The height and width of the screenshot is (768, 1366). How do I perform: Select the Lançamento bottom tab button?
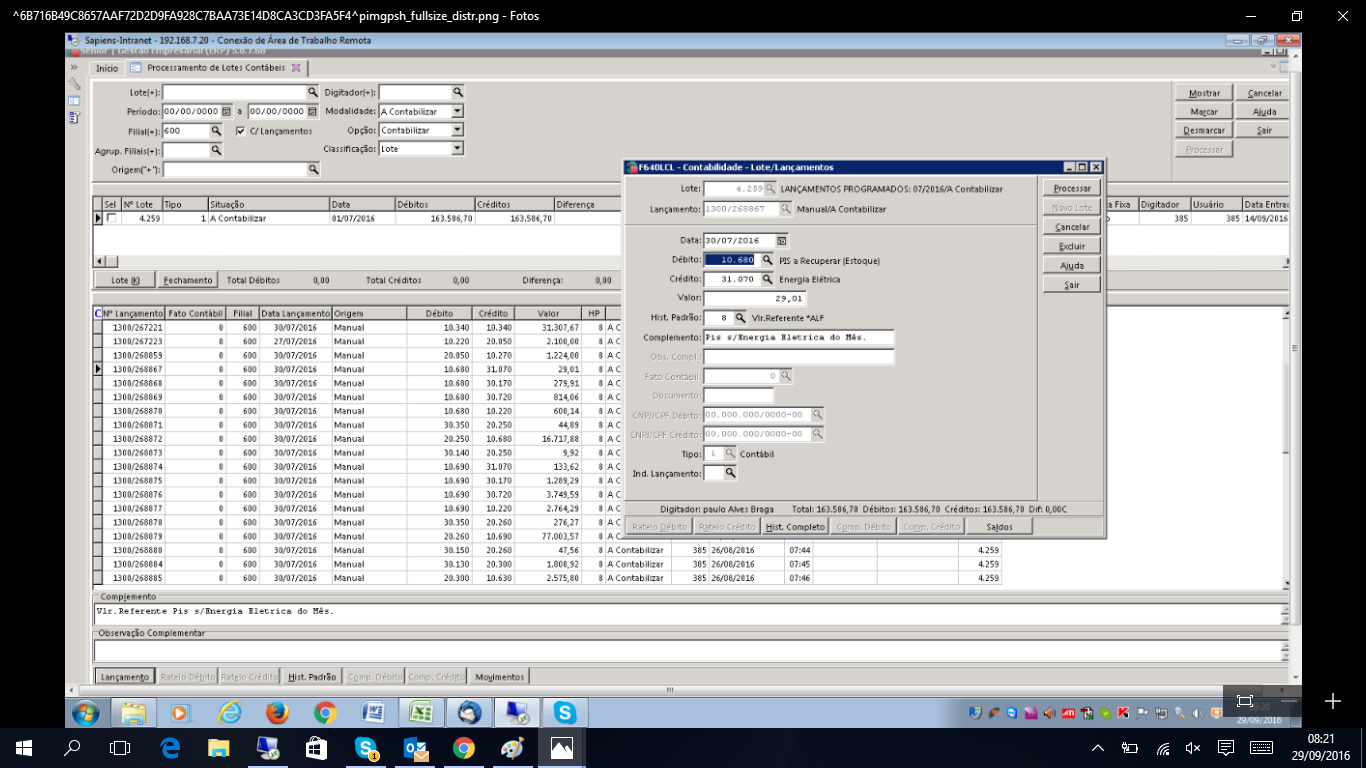(x=125, y=677)
